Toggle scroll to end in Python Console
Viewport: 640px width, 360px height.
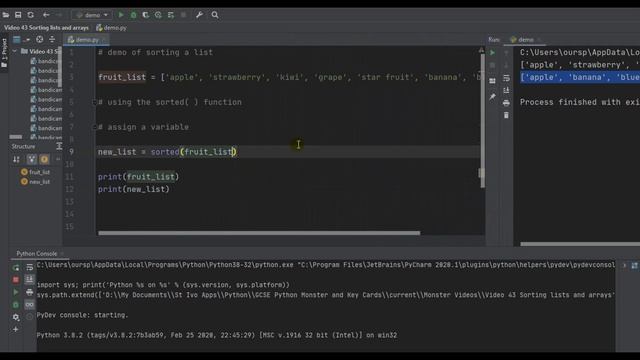click(29, 280)
